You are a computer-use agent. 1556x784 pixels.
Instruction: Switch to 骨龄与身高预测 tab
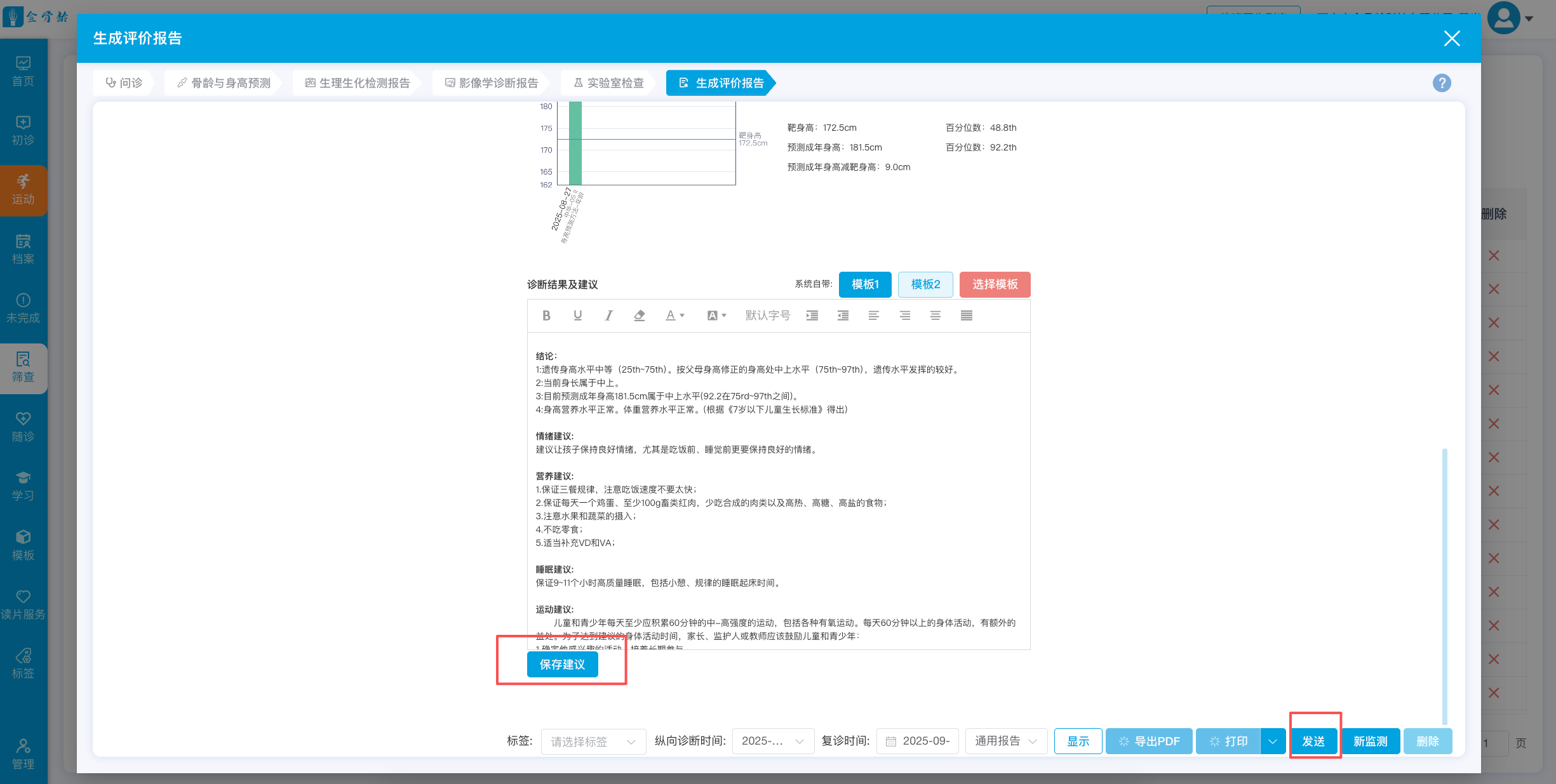pos(224,83)
